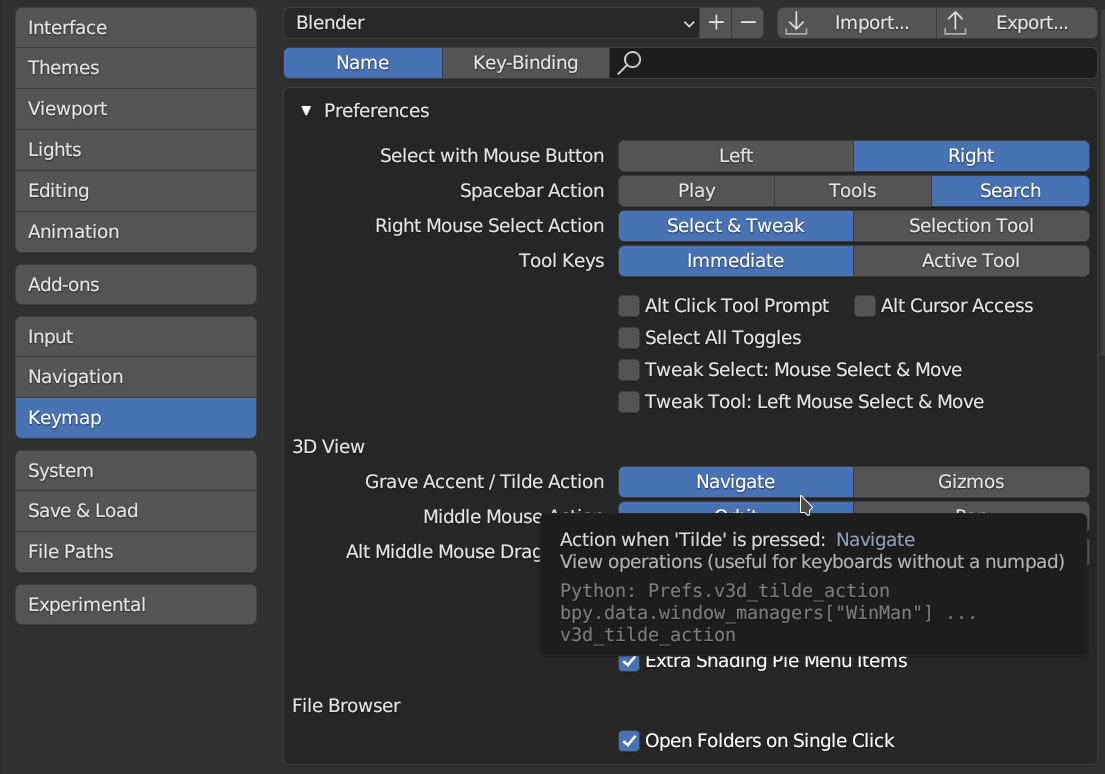
Task: Click the minus icon to remove preset
Action: coord(747,23)
